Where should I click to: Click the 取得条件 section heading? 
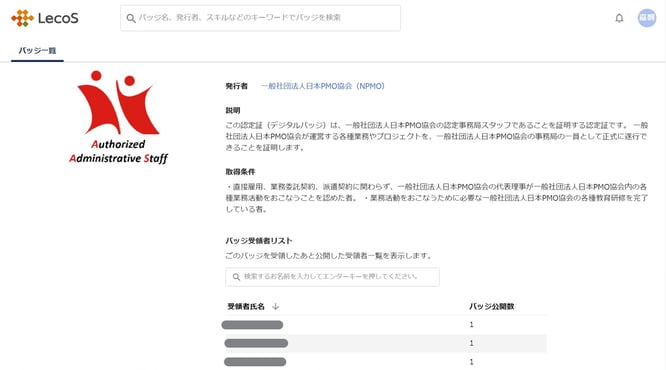pyautogui.click(x=240, y=172)
